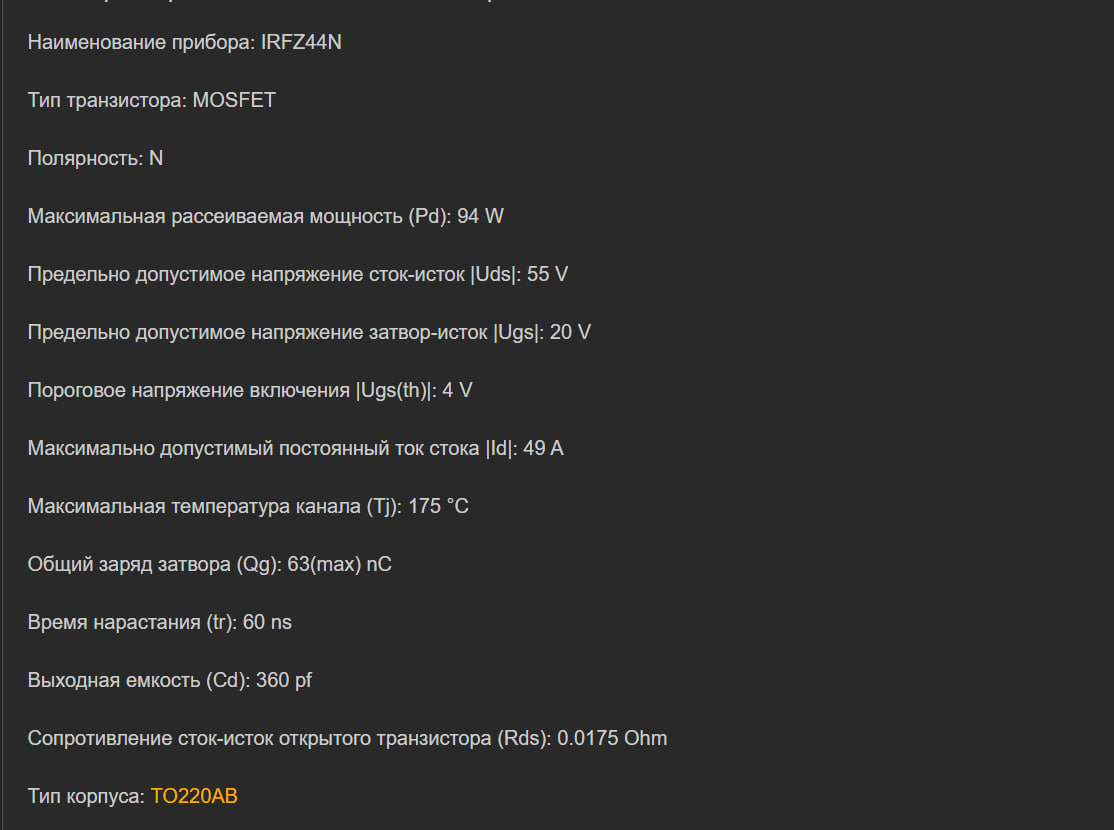Click the 175 °C channel temperature value

click(438, 506)
